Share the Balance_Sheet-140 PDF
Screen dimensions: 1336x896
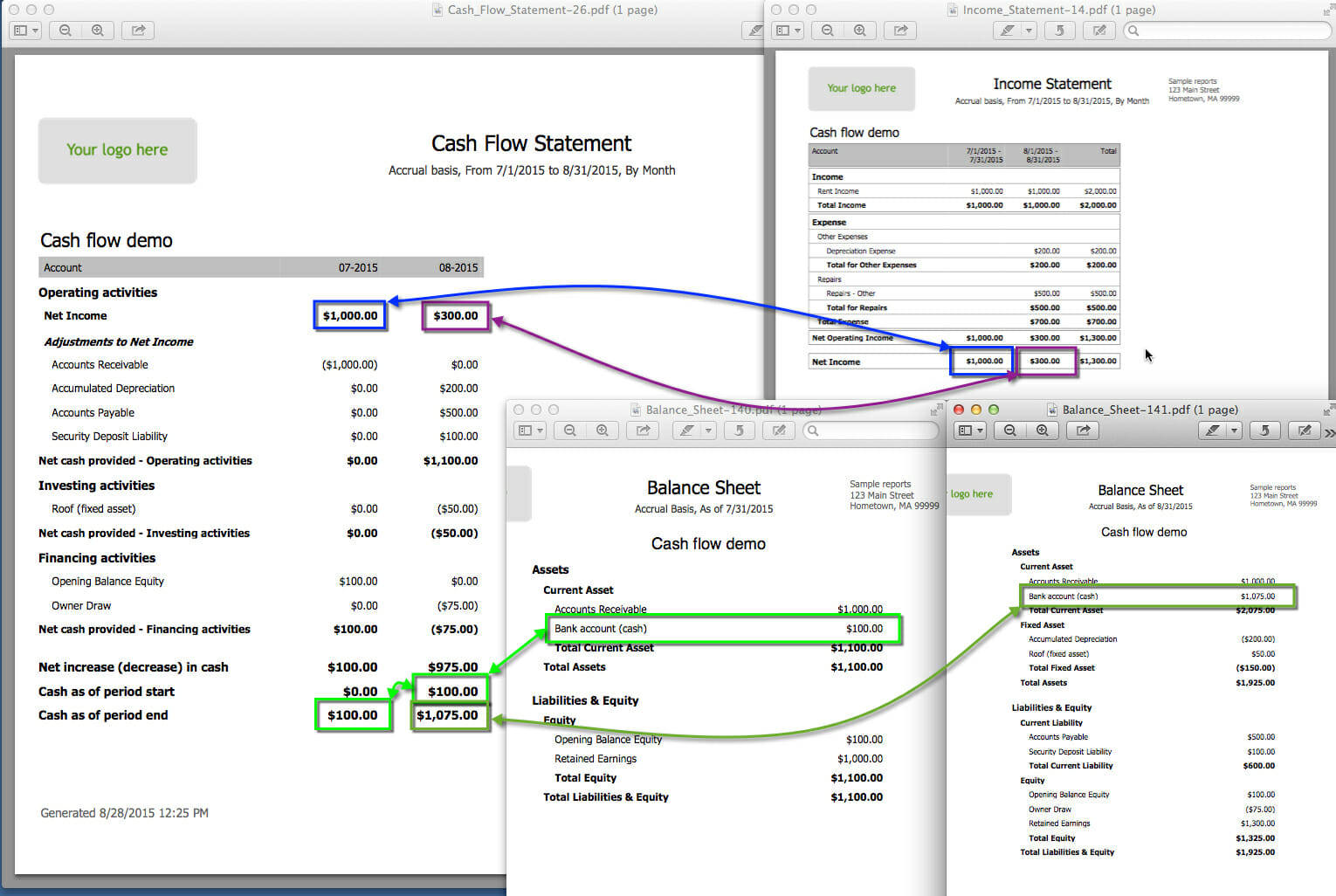[x=642, y=430]
